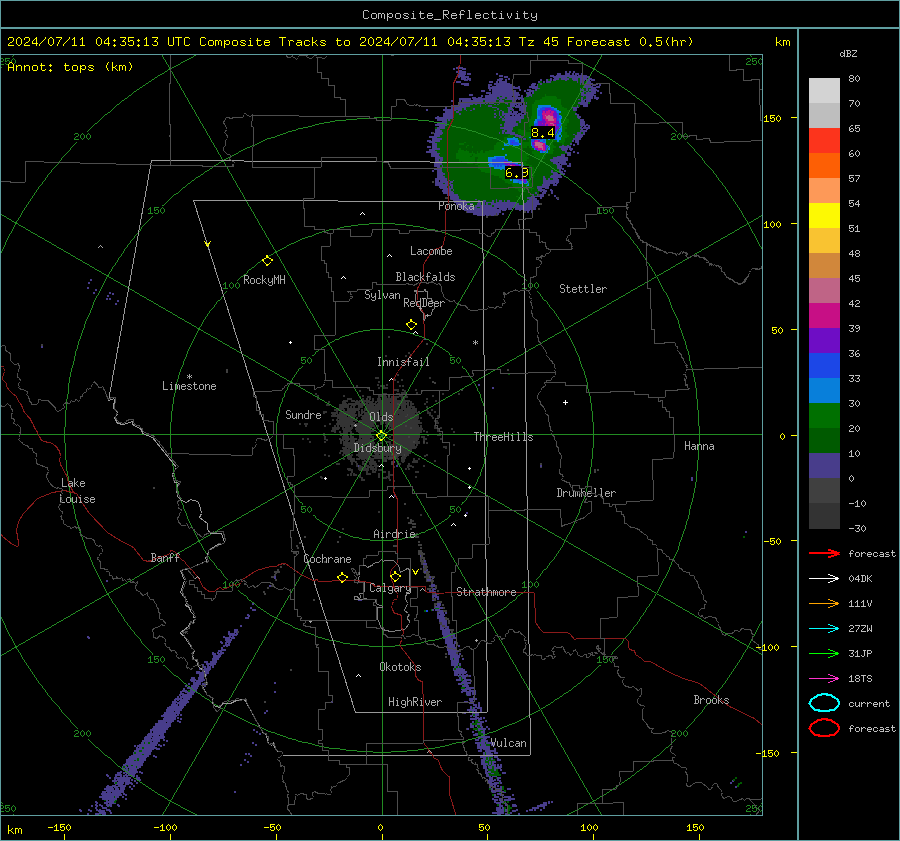The width and height of the screenshot is (900, 841).
Task: Click the Ponoka city label
Action: [x=456, y=206]
